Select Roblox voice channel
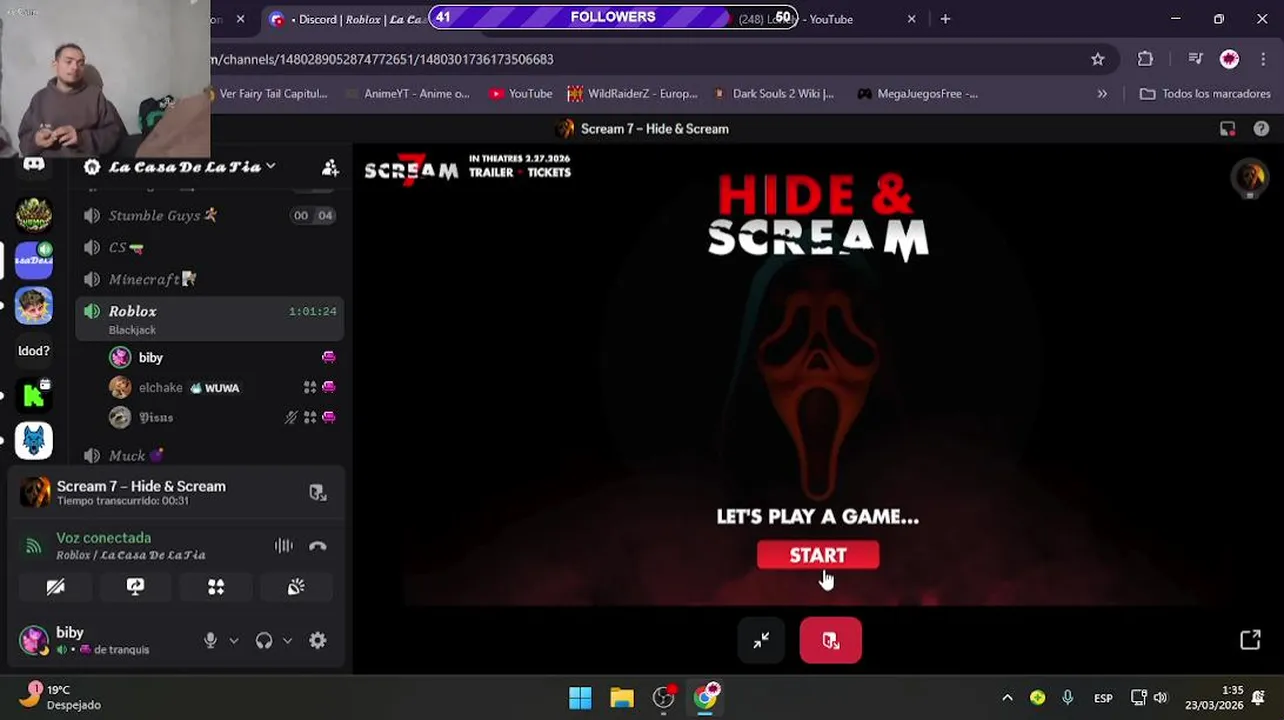This screenshot has width=1284, height=720. [211, 319]
